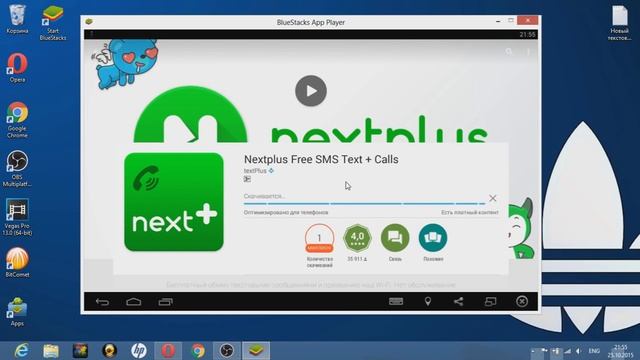Open the new text document desktop file

620,23
